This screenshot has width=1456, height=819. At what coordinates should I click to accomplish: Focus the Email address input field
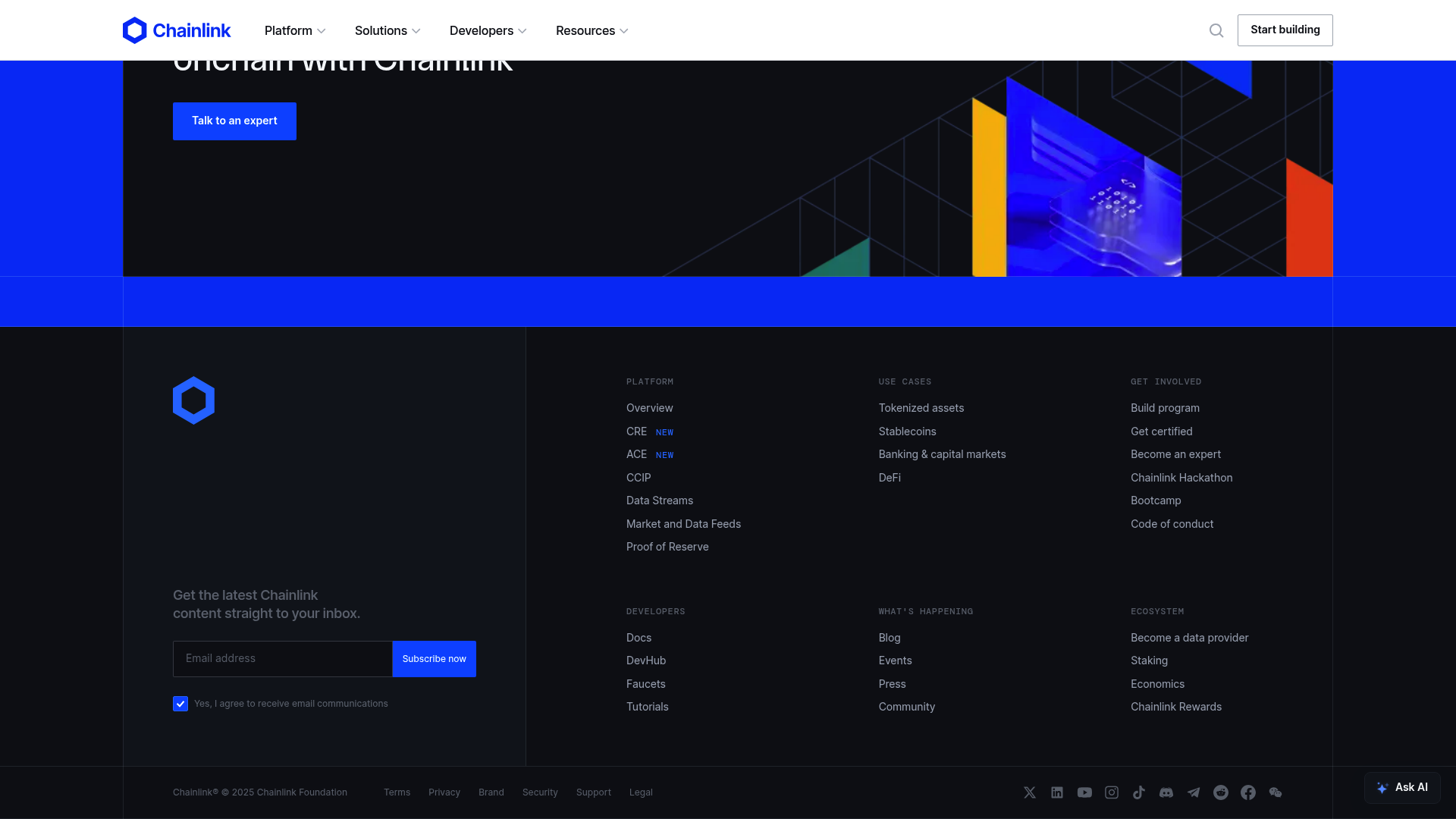click(283, 659)
